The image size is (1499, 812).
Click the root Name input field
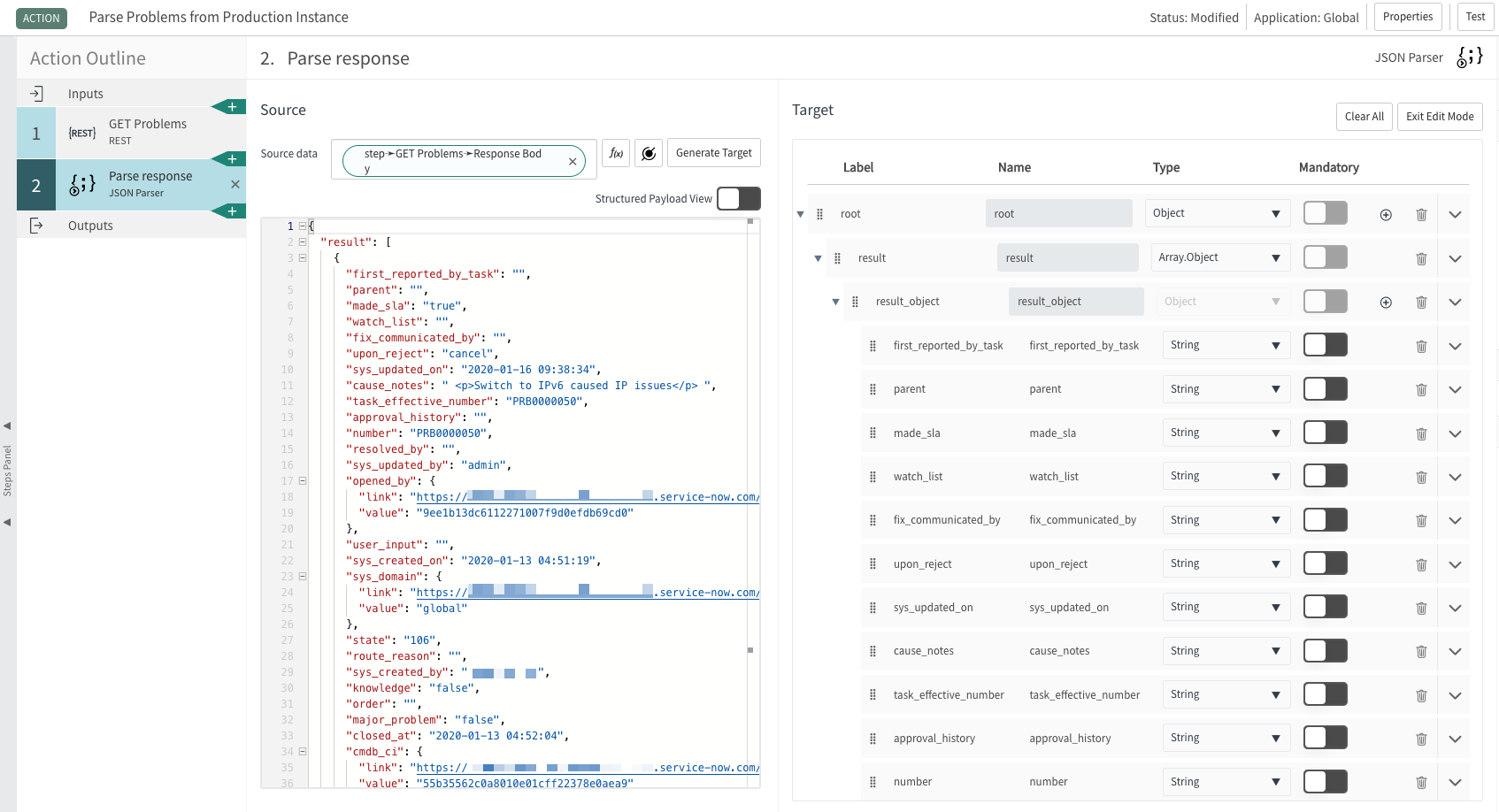coord(1059,213)
